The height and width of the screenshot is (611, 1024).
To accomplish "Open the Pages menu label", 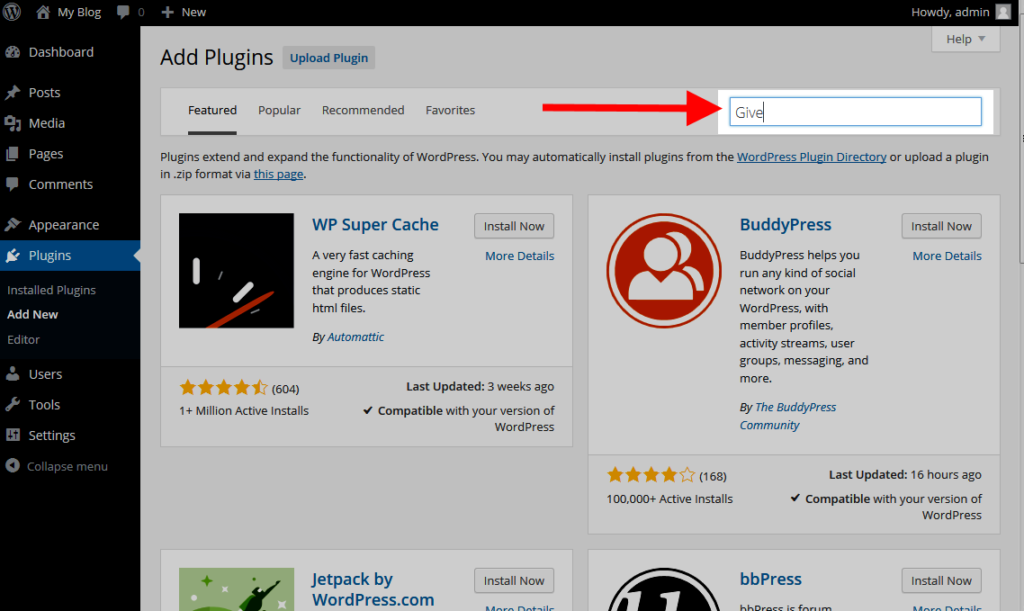I will (46, 154).
